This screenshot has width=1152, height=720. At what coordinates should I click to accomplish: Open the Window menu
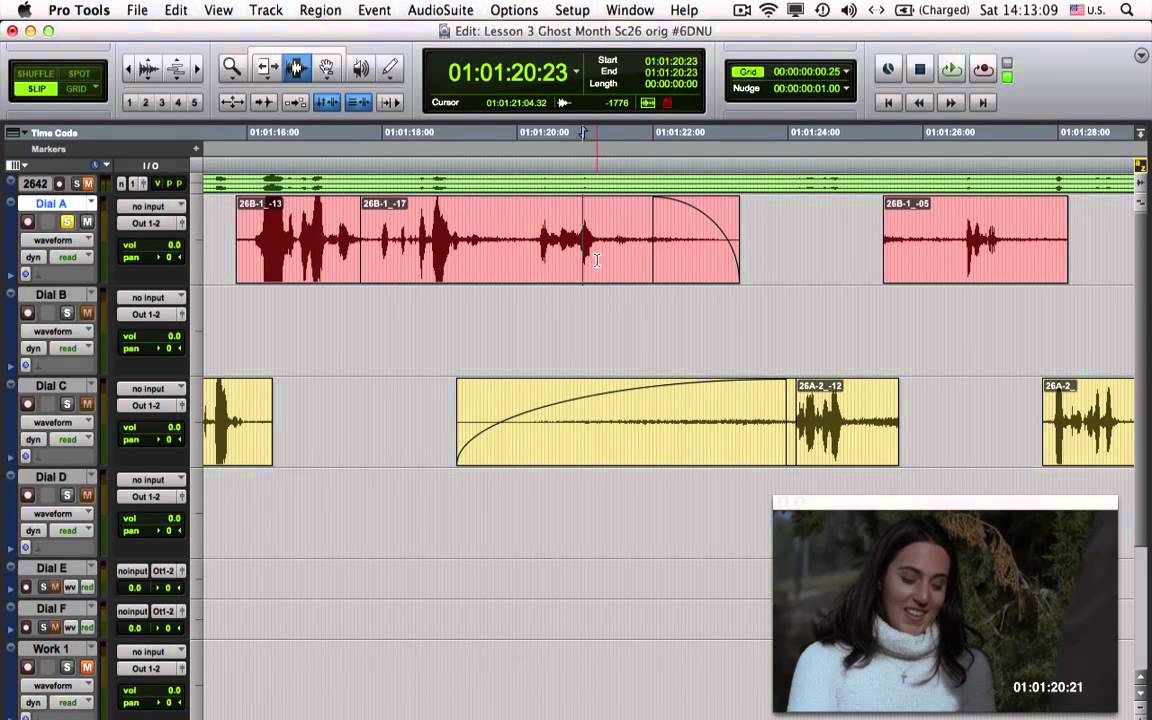coord(630,10)
